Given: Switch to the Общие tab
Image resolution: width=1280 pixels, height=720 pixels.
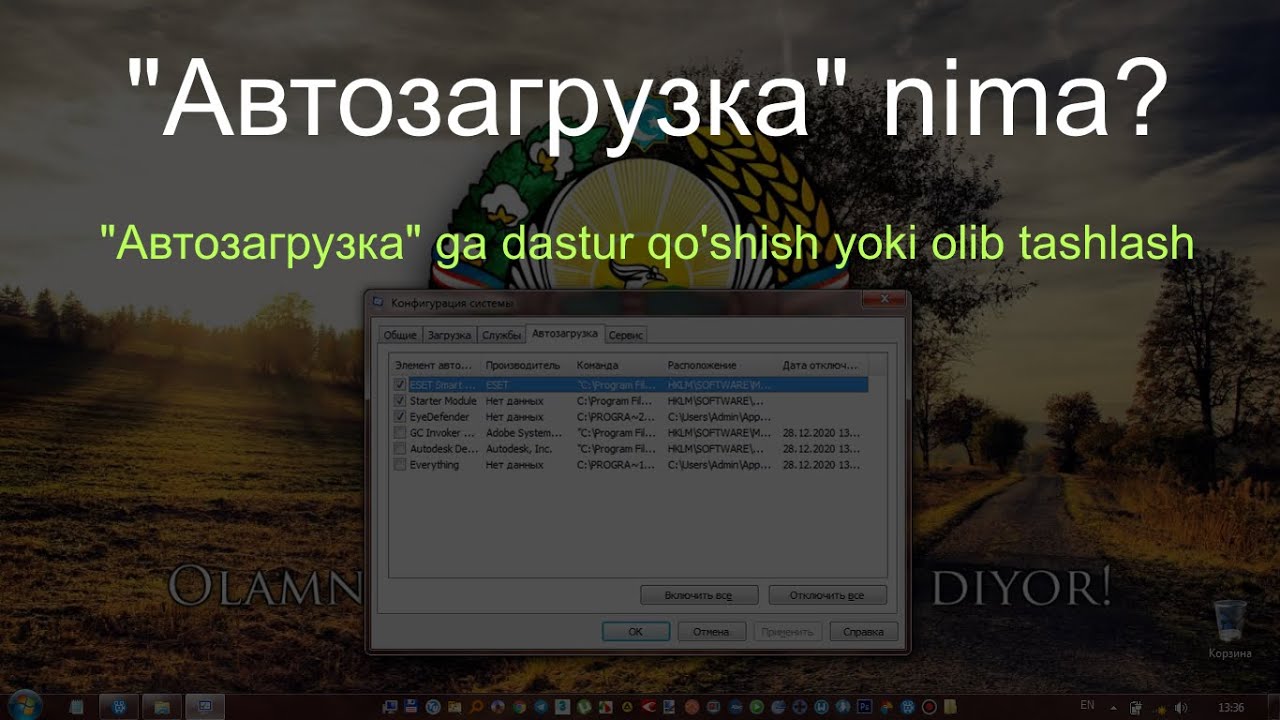Looking at the screenshot, I should point(400,335).
